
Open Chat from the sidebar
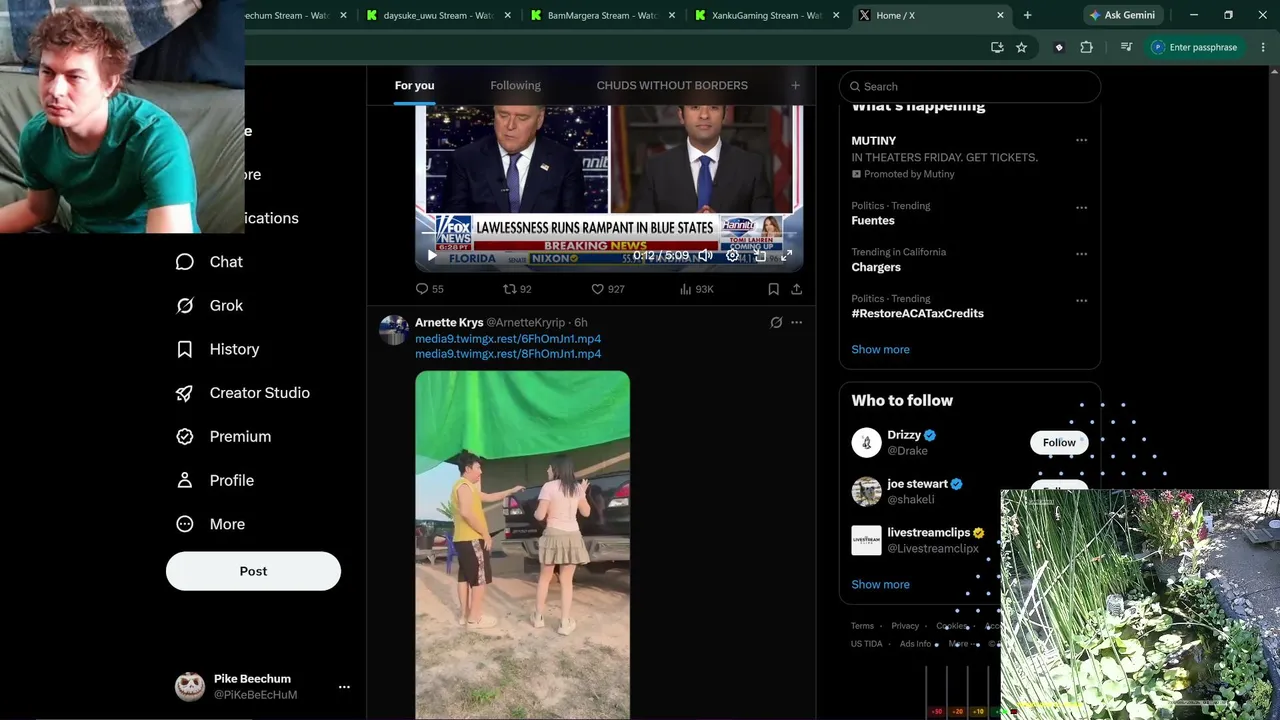[x=209, y=262]
